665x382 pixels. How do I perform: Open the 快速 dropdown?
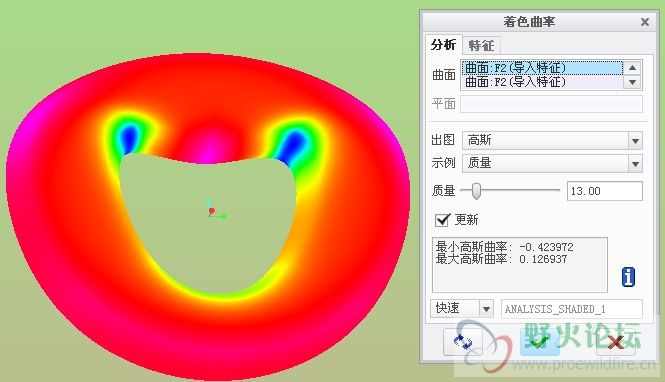point(461,309)
